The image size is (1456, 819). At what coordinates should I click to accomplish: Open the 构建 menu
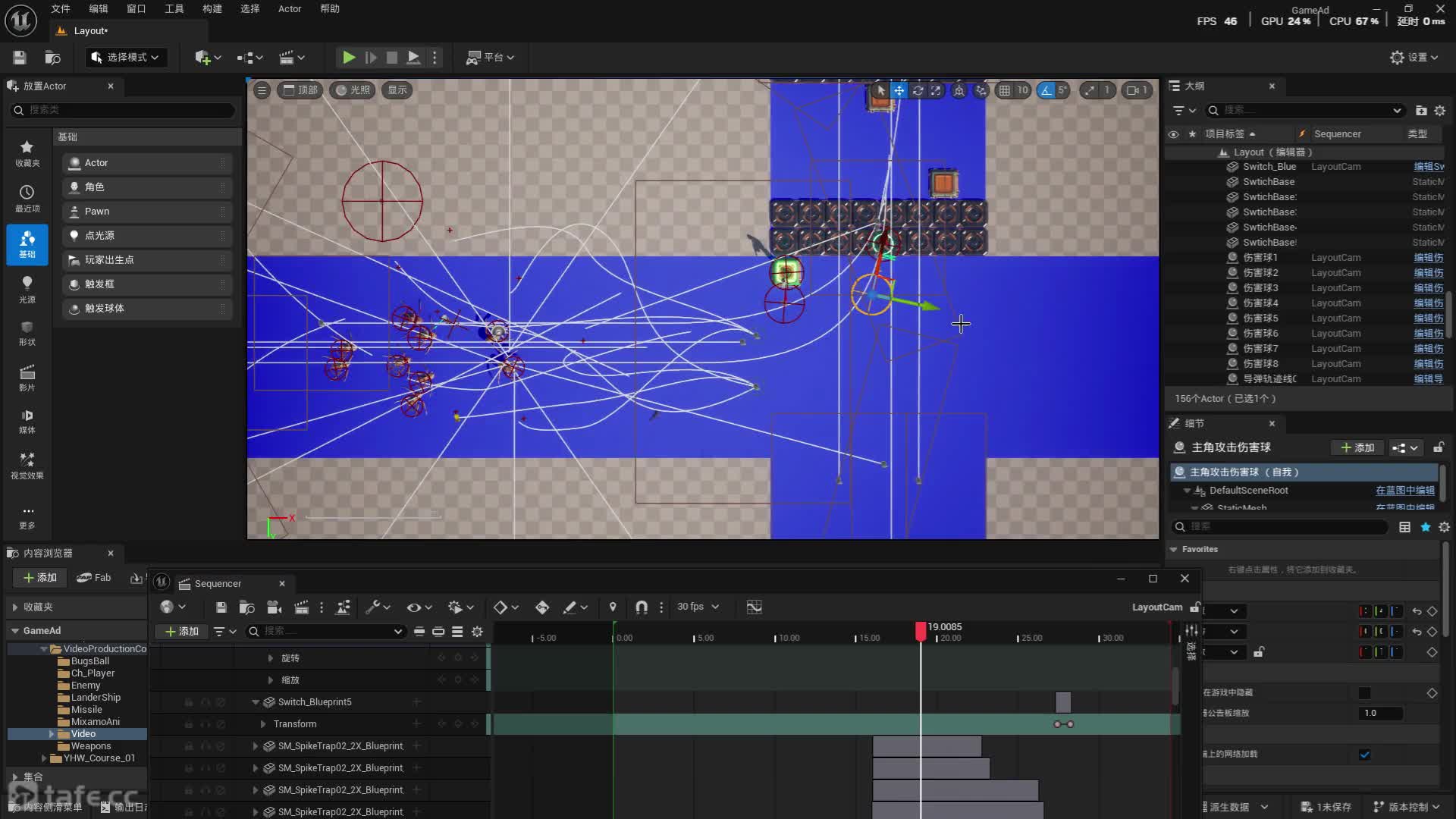(x=212, y=9)
